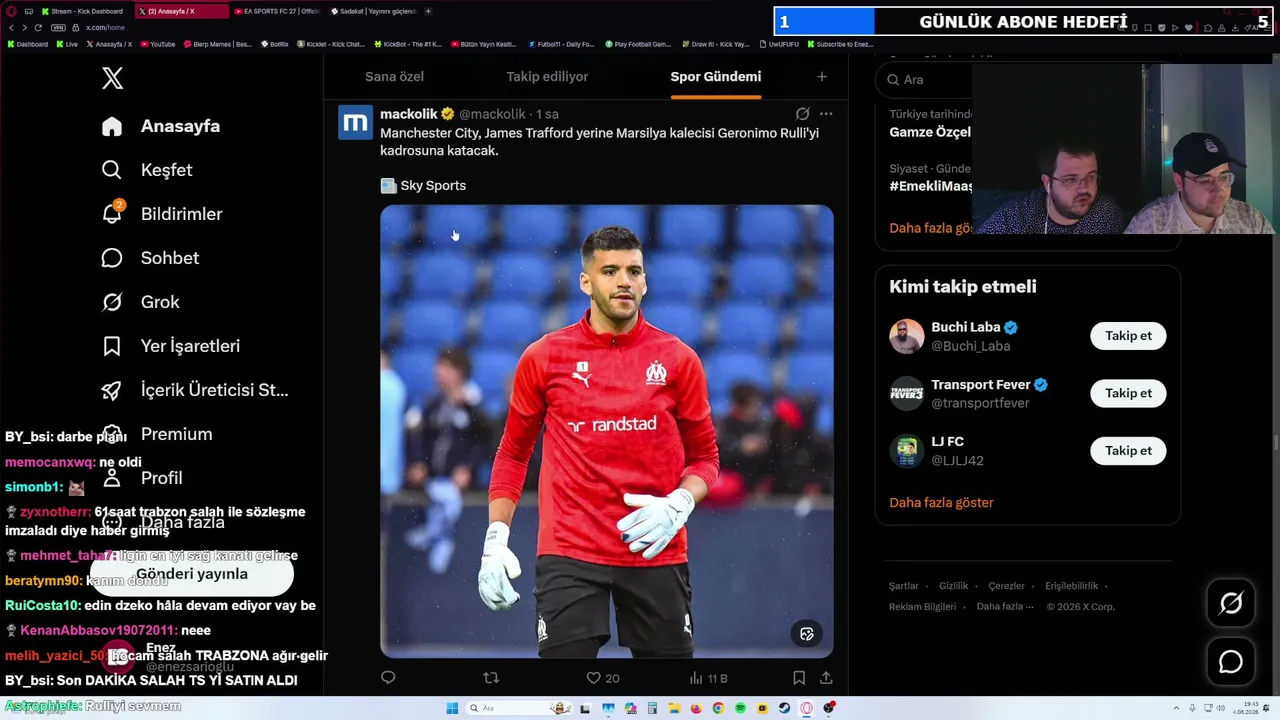This screenshot has width=1280, height=720.
Task: Open the BotRix bookmark
Action: pos(275,44)
